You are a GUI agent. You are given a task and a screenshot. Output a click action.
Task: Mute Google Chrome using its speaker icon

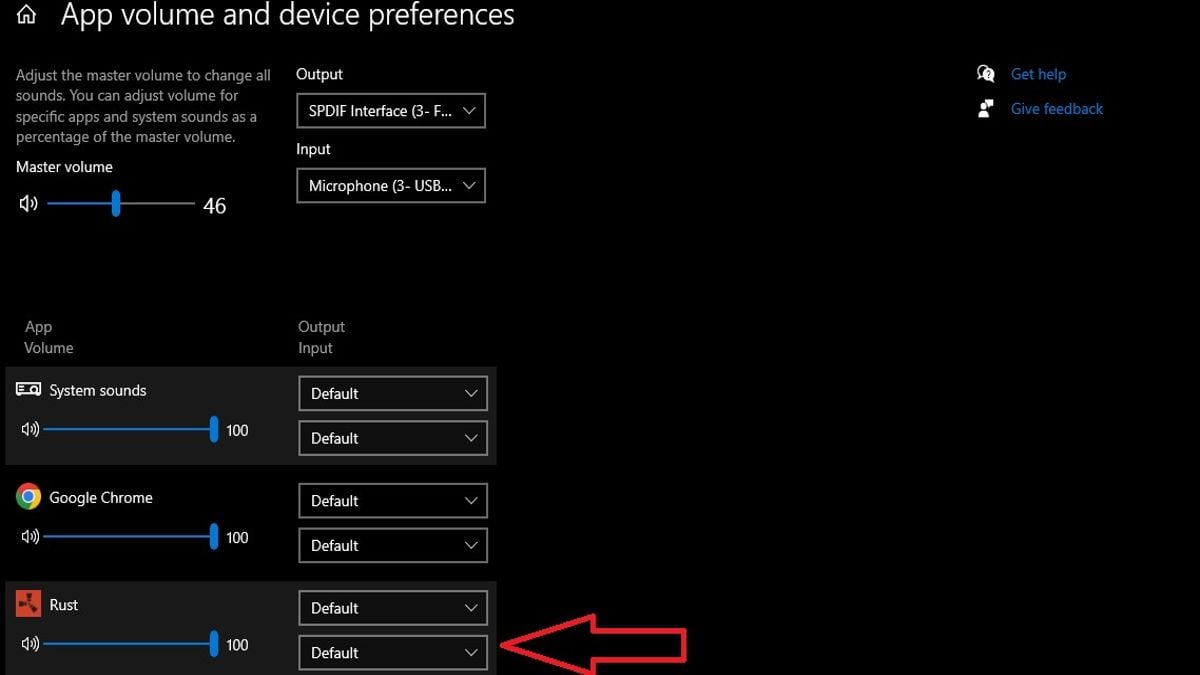pyautogui.click(x=30, y=537)
